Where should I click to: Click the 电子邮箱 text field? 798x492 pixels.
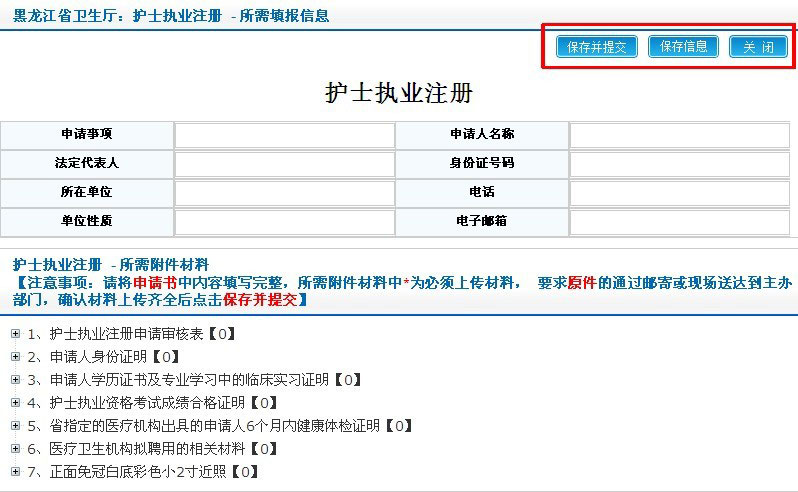pyautogui.click(x=680, y=221)
